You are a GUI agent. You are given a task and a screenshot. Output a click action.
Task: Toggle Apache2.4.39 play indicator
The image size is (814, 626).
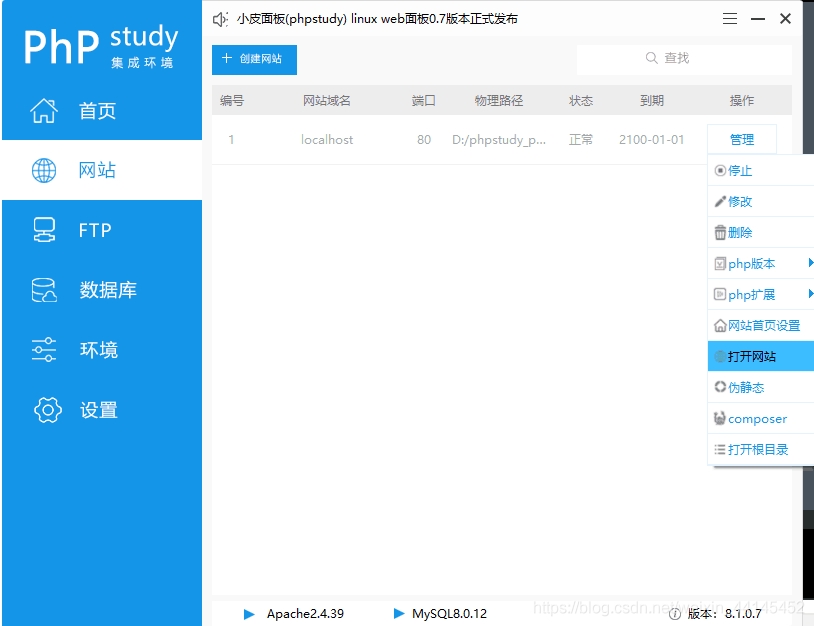coord(249,614)
